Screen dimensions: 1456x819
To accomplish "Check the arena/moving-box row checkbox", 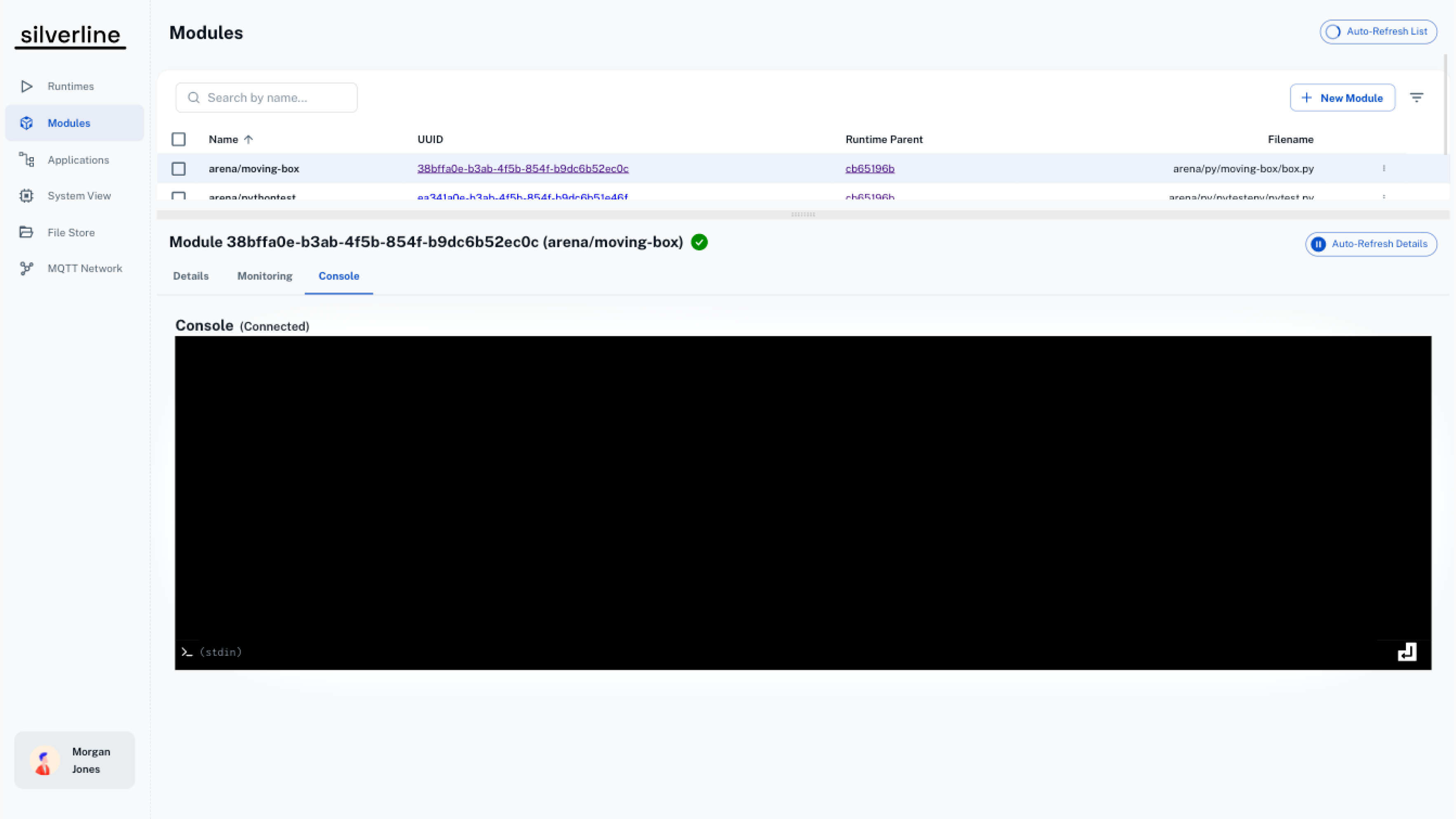I will tap(178, 169).
